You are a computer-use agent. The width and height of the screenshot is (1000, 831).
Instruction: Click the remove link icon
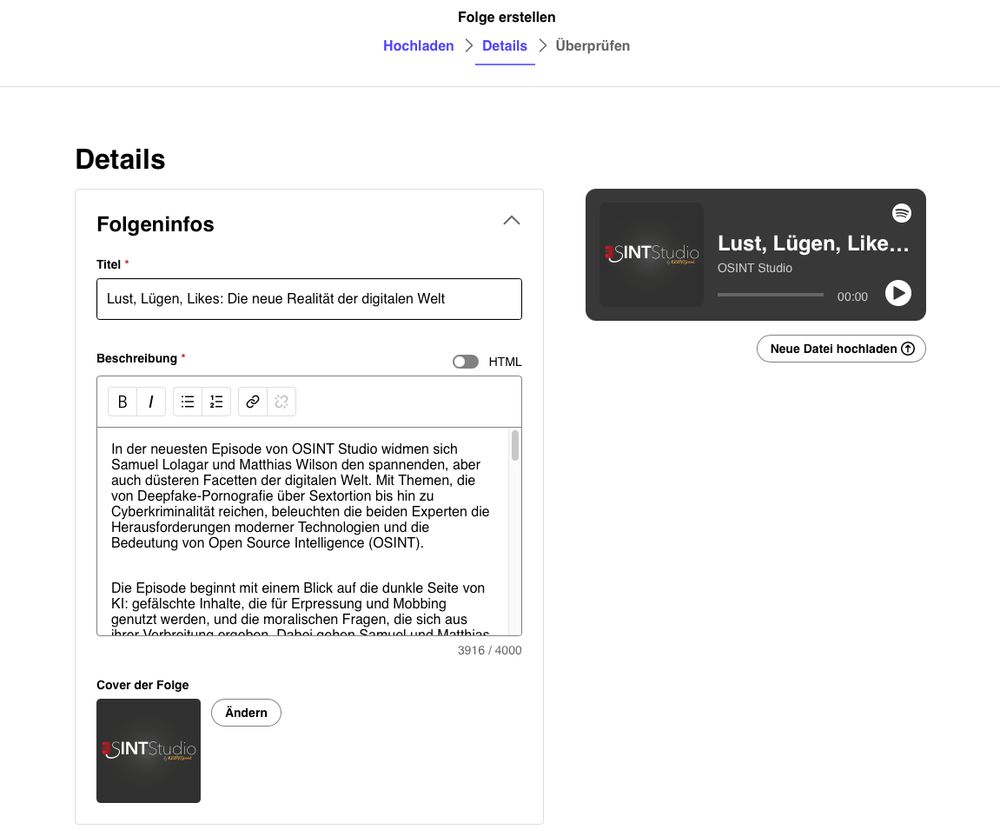pos(281,402)
